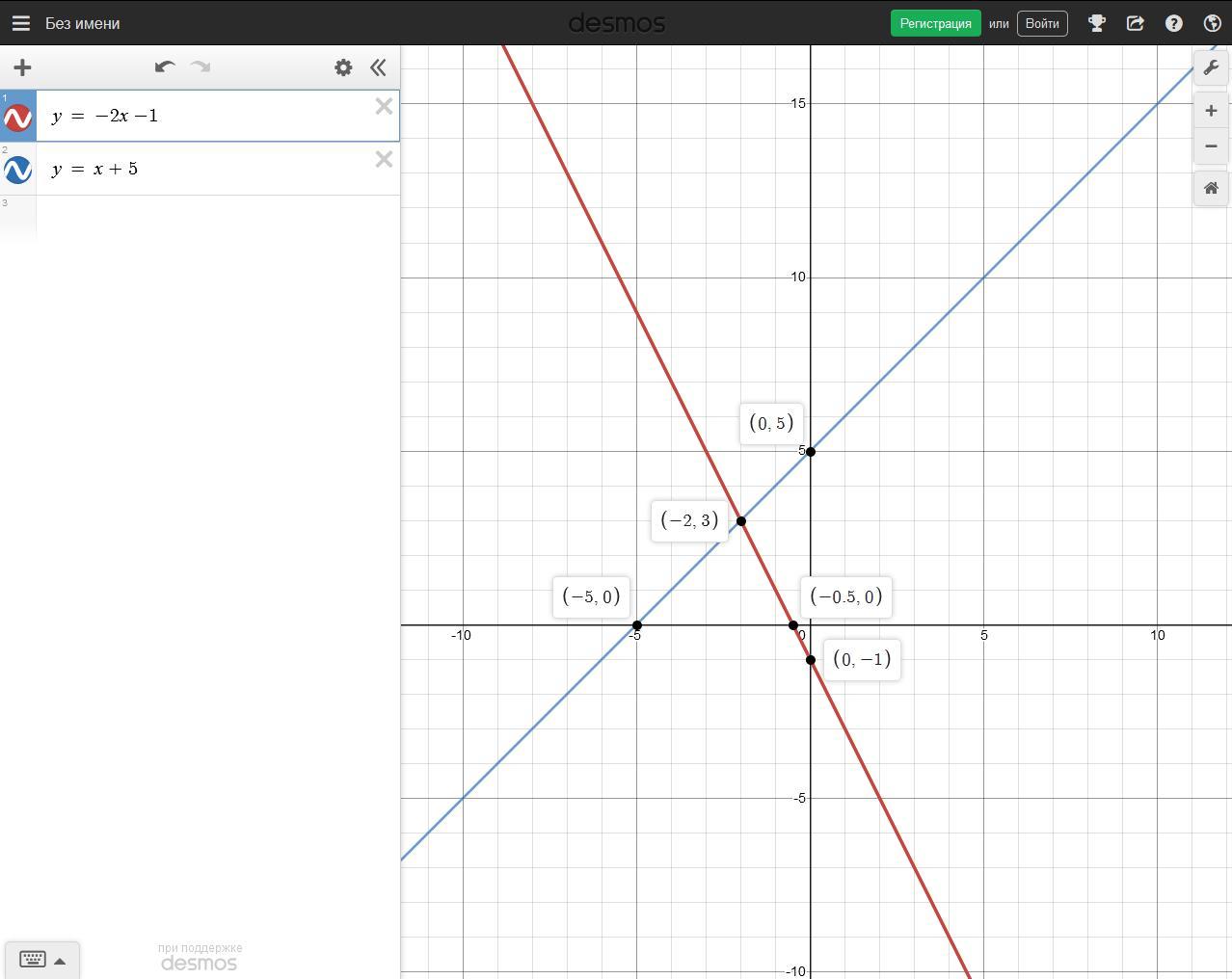Open the hamburger menu
The width and height of the screenshot is (1232, 979).
pos(20,23)
